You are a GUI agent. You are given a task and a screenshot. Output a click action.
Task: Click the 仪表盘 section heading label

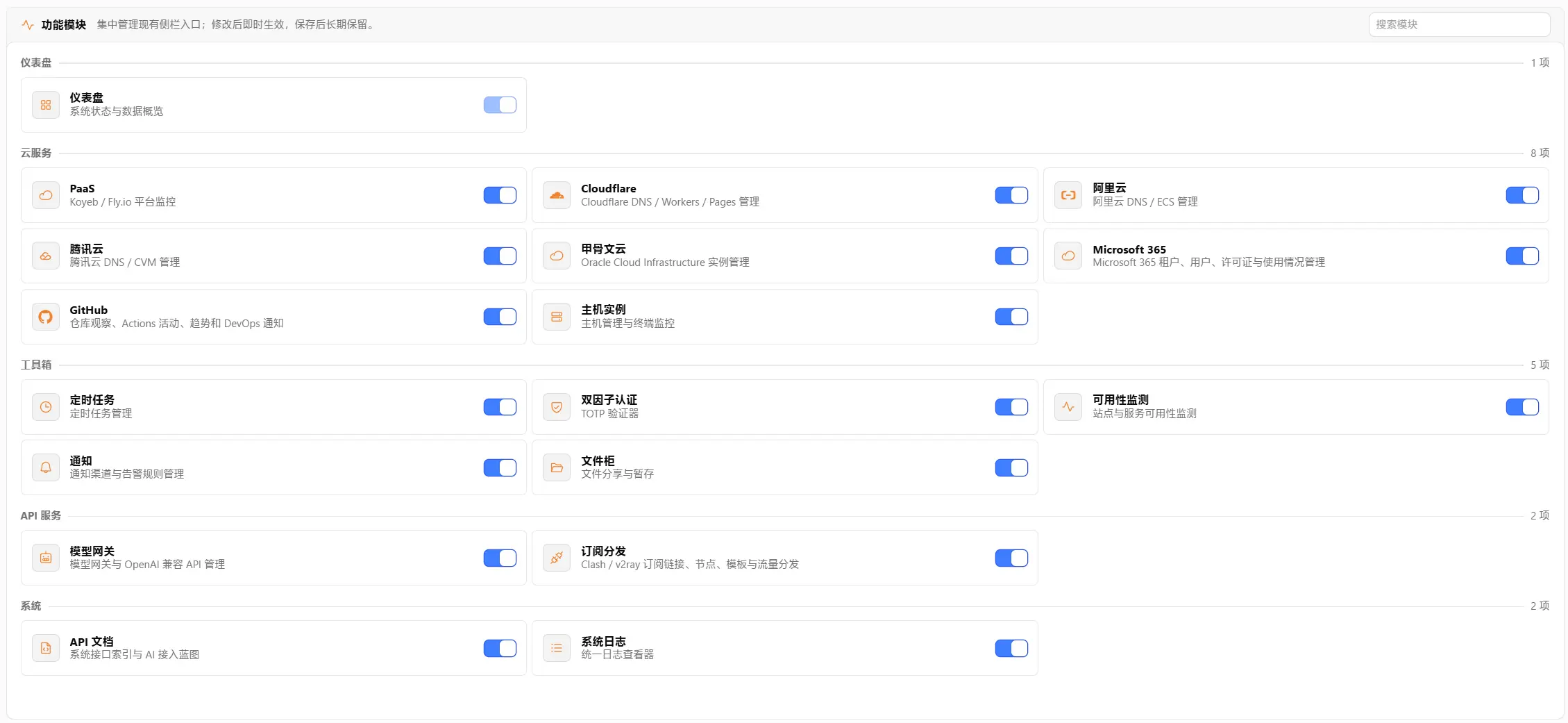pos(36,63)
